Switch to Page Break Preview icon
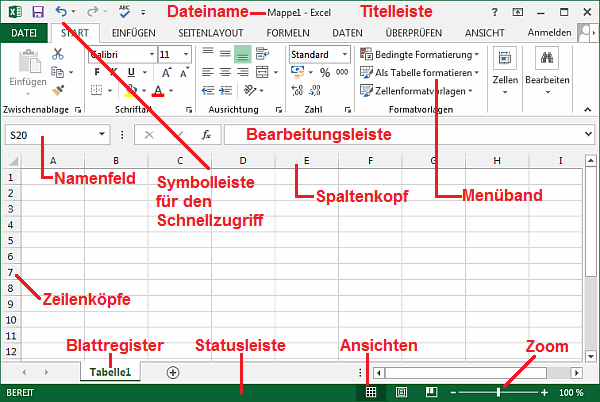Image resolution: width=600 pixels, height=402 pixels. tap(431, 392)
